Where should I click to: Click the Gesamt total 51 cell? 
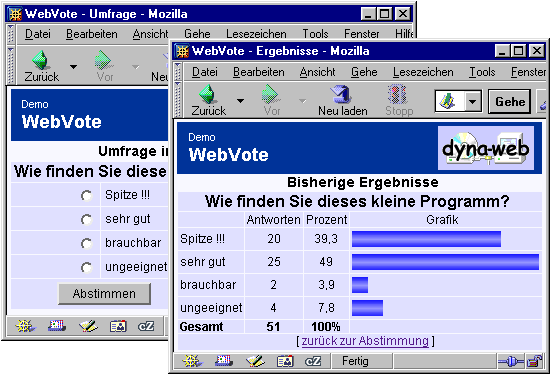273,327
